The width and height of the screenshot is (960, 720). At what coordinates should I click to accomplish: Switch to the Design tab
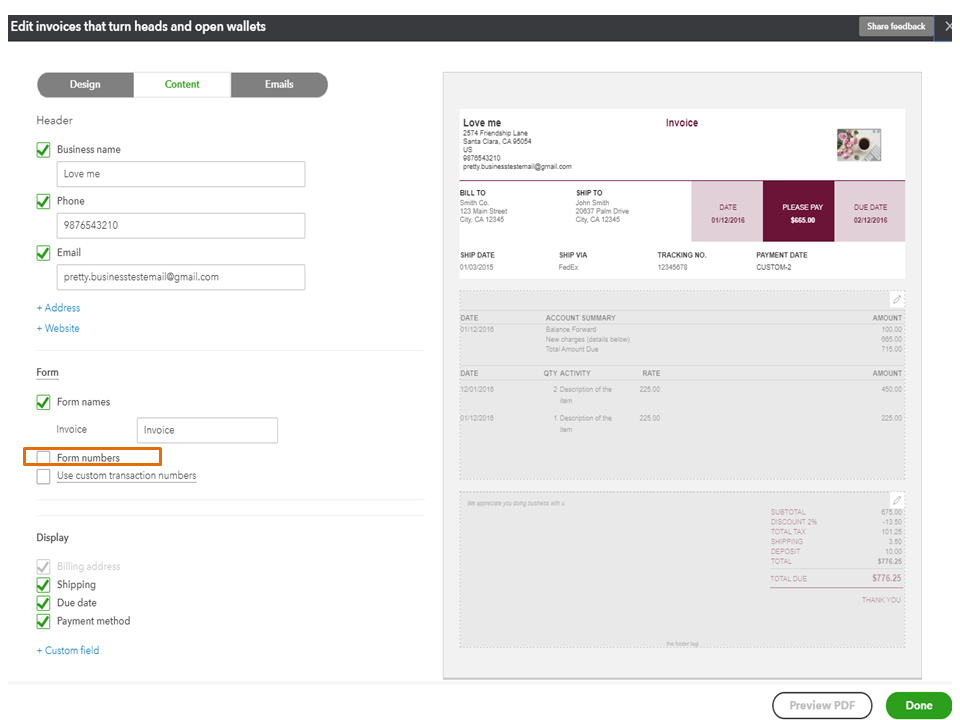pos(85,85)
